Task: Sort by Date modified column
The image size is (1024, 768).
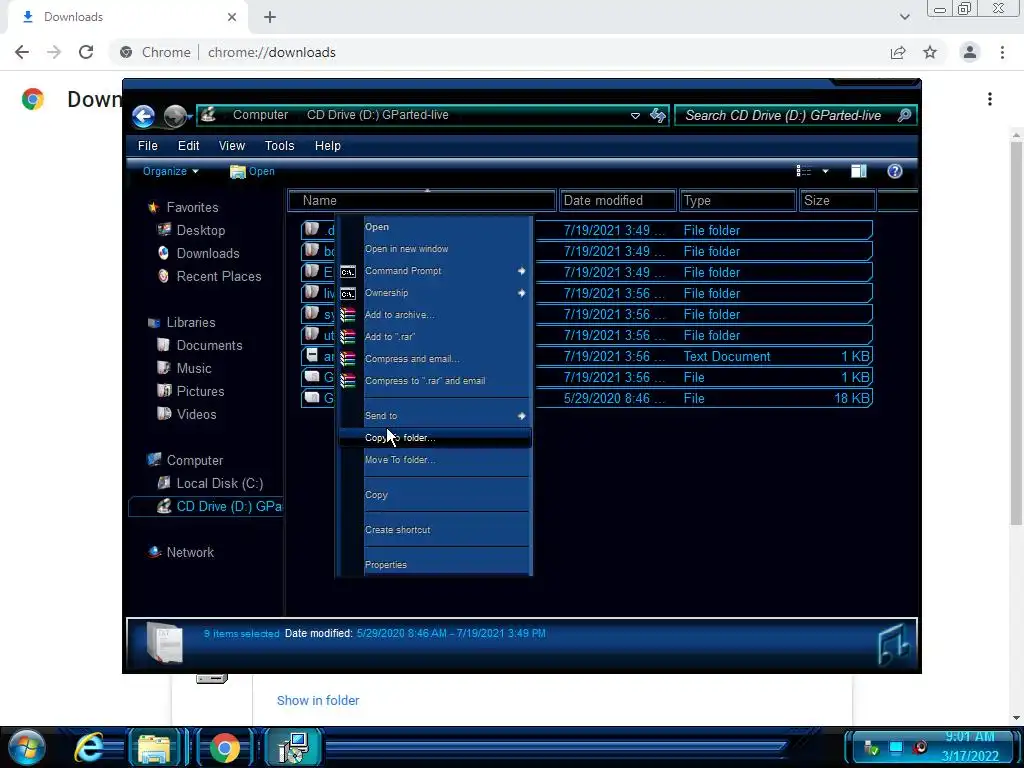Action: [617, 200]
